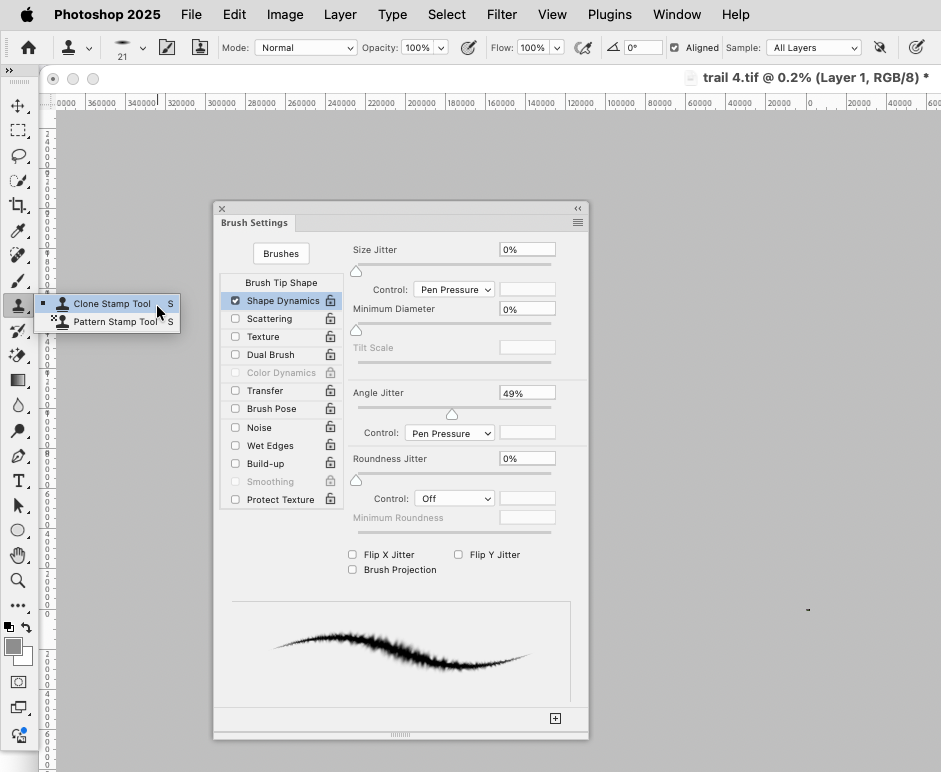Enable Wet Edges checkbox

pos(235,446)
